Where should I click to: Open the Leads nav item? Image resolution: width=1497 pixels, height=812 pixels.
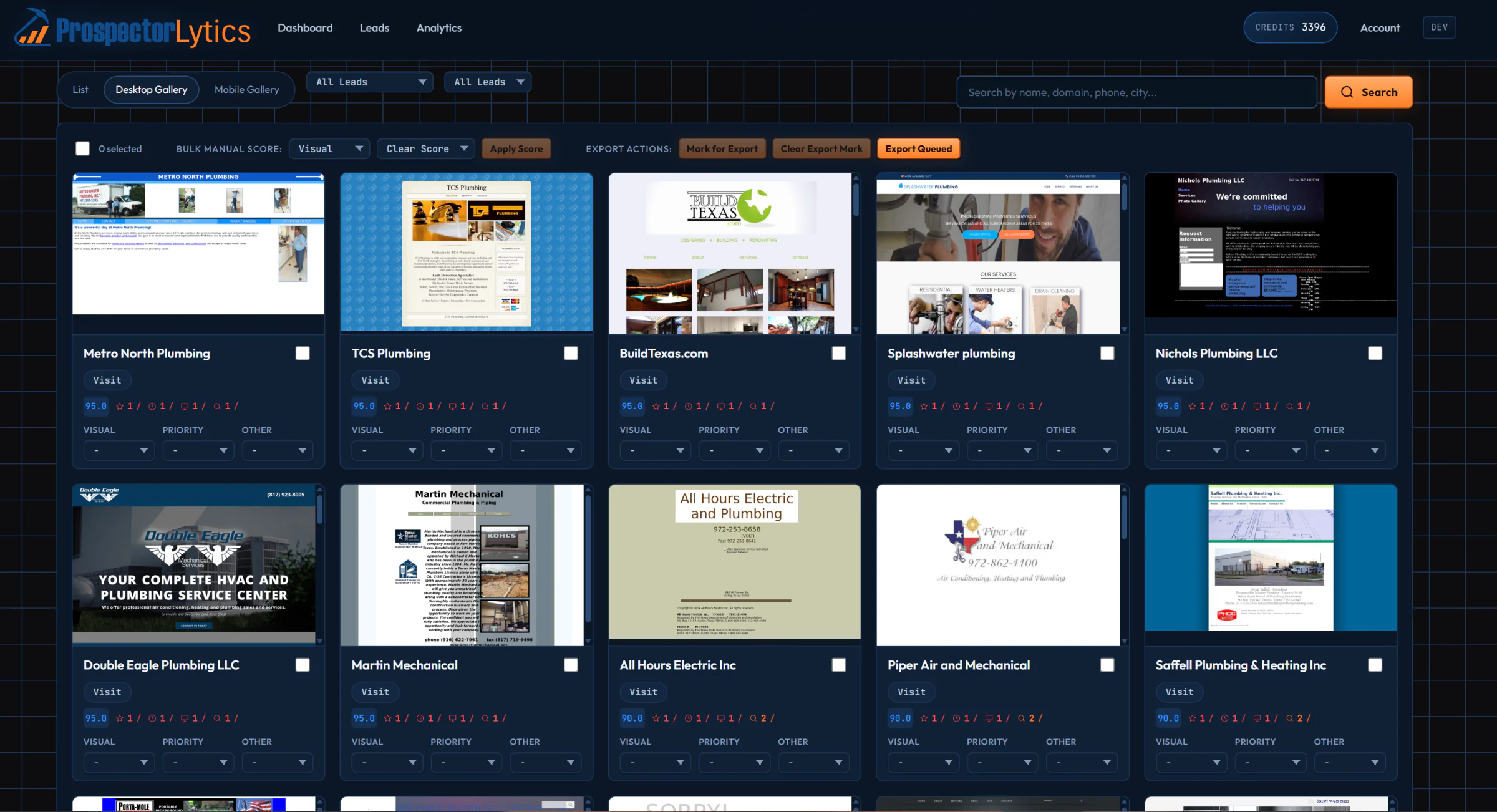pyautogui.click(x=374, y=28)
